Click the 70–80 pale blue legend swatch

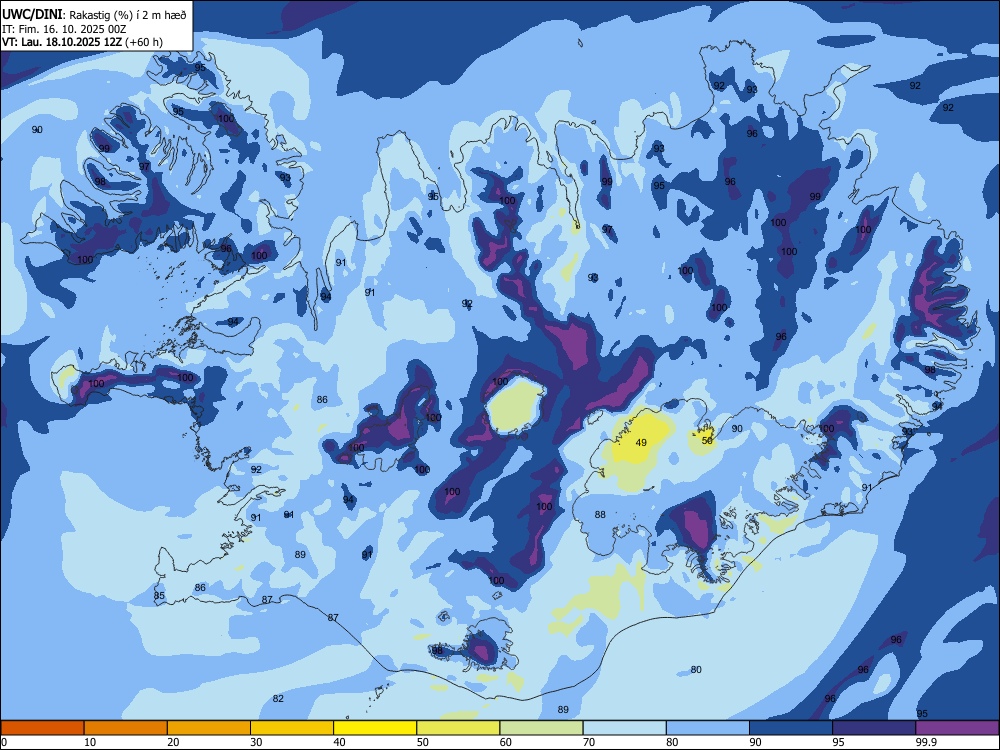[x=624, y=728]
